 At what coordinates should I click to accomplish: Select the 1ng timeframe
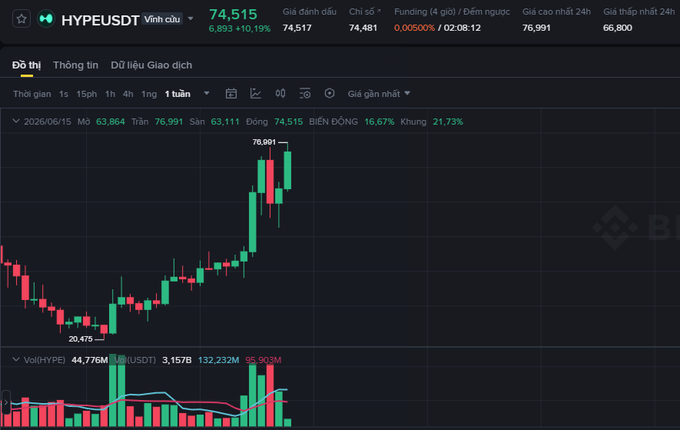point(149,94)
